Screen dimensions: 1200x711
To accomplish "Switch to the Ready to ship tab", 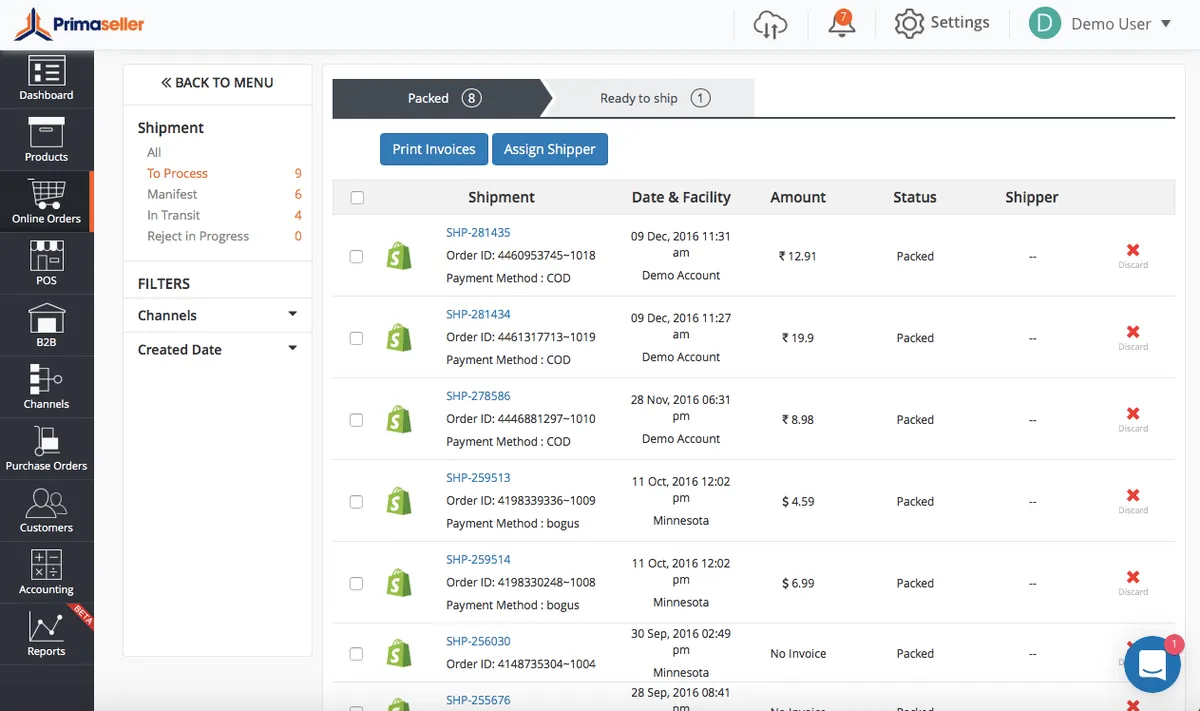I will (652, 98).
